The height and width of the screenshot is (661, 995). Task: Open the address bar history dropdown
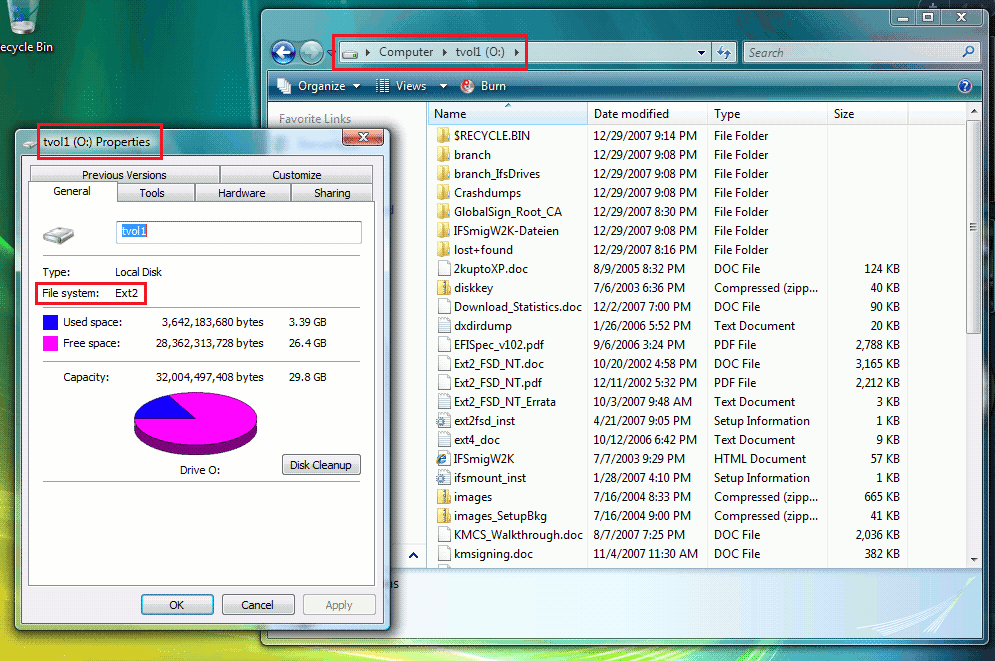pos(701,53)
